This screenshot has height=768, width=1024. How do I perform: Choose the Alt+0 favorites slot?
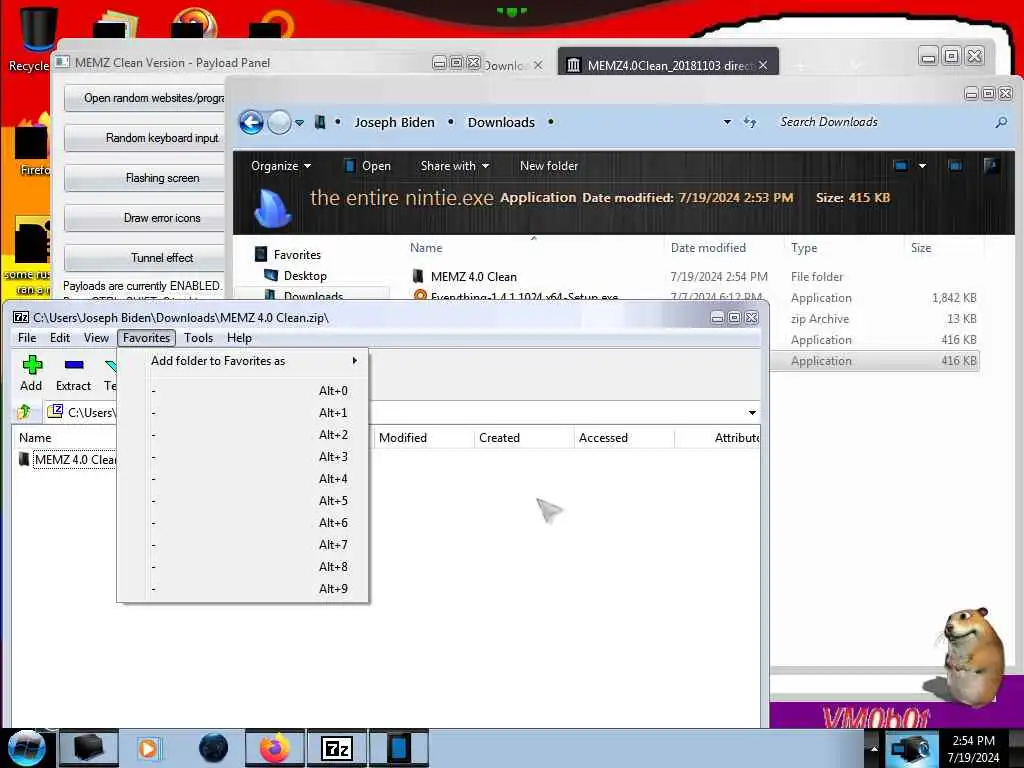point(243,391)
